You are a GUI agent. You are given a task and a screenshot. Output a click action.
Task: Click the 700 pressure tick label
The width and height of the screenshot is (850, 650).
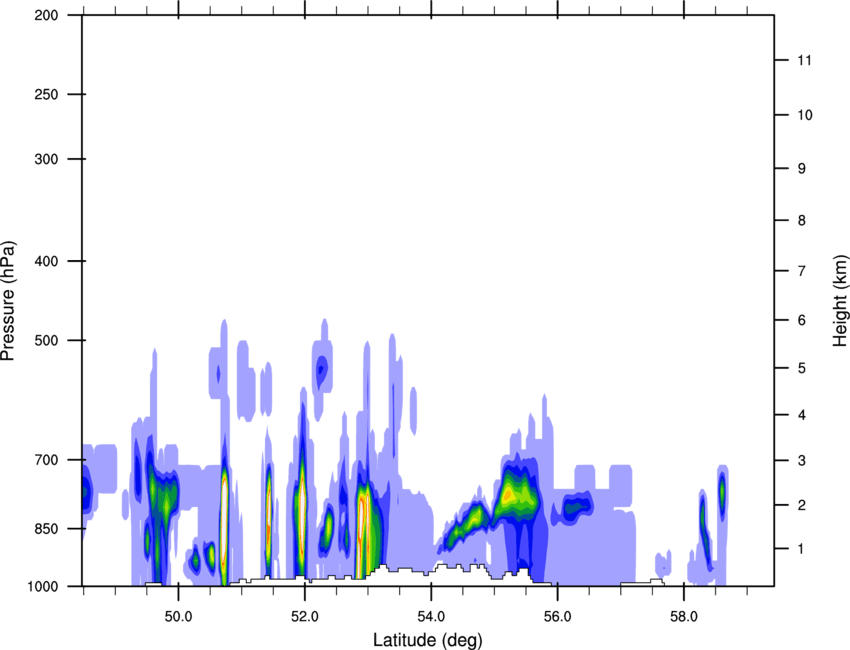tap(46, 460)
